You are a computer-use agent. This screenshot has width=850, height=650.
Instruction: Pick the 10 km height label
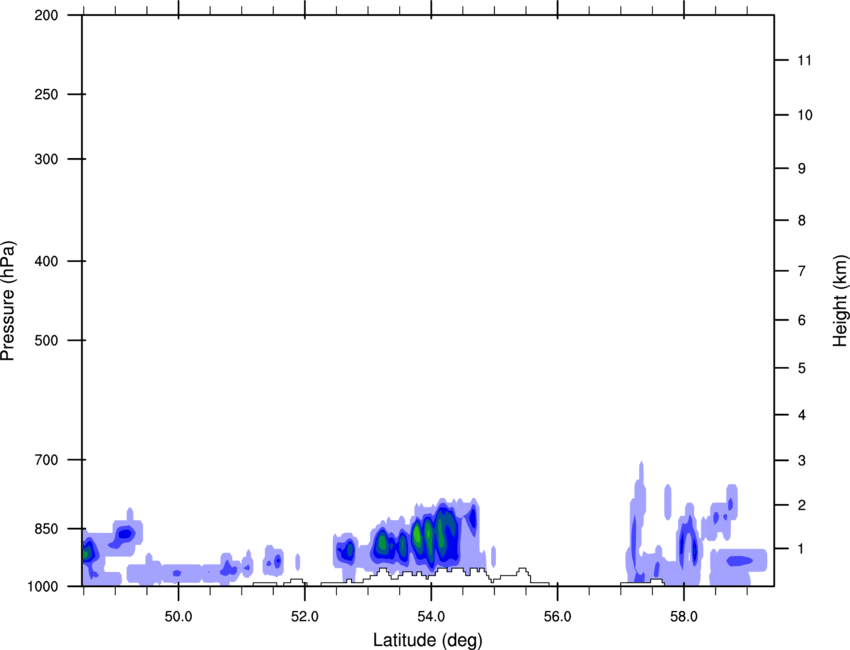(x=804, y=115)
